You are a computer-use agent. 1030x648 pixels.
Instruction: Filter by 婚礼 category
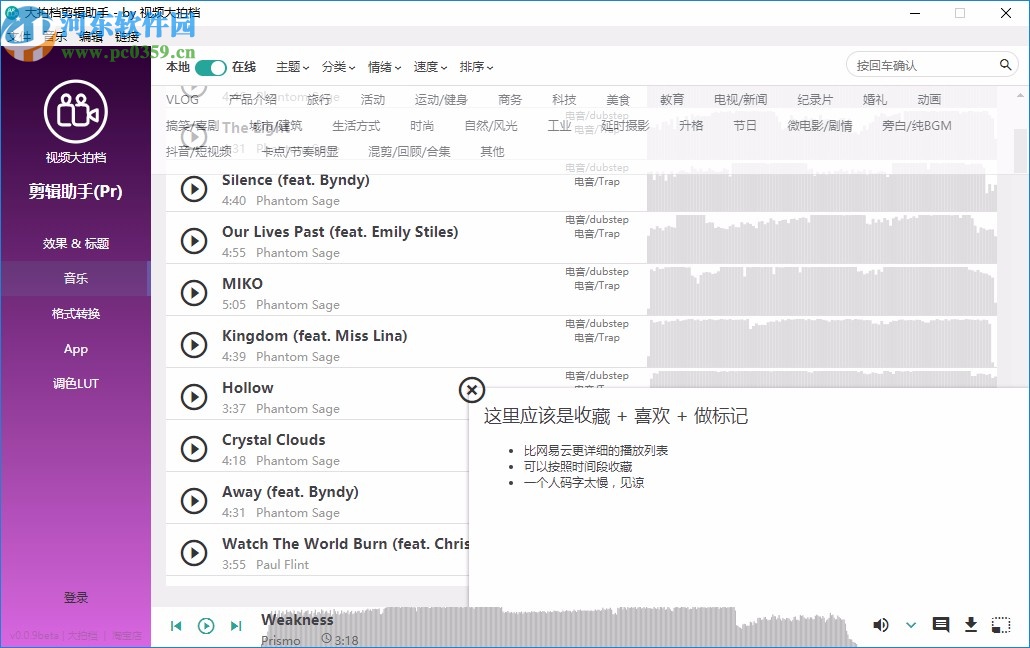[x=875, y=100]
